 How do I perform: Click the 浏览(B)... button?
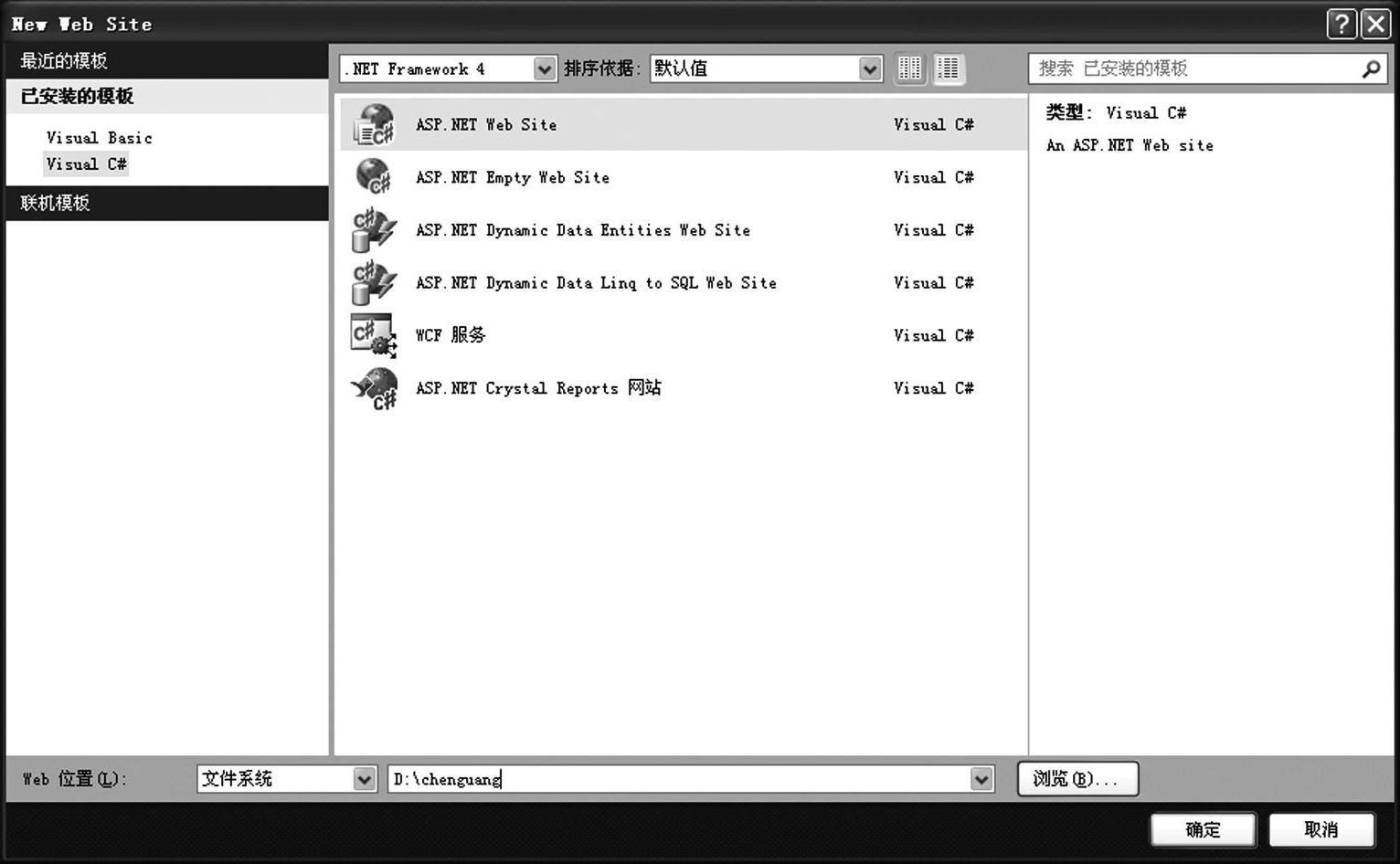(x=1077, y=779)
